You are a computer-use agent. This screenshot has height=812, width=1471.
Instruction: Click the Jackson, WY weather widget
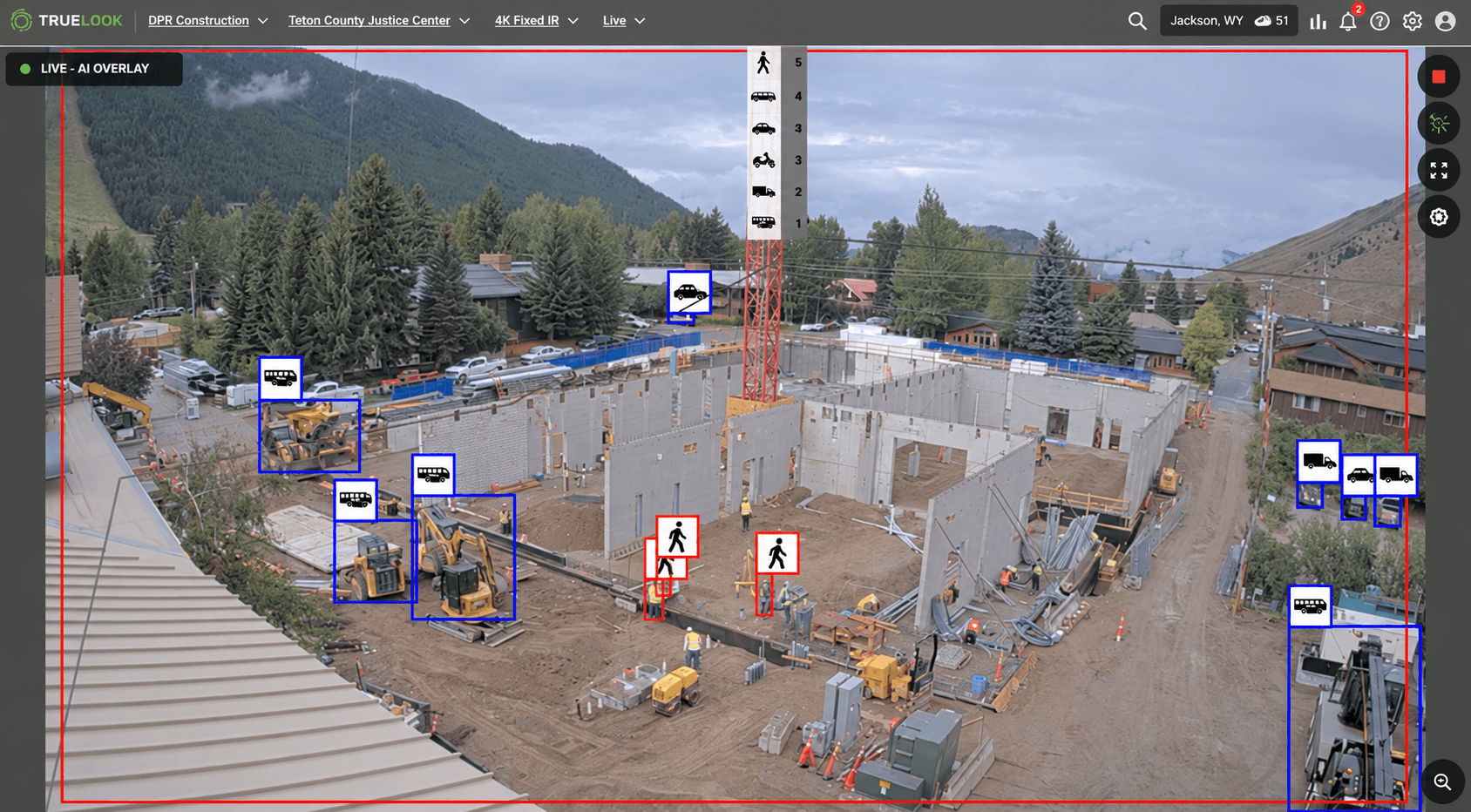click(x=1229, y=20)
